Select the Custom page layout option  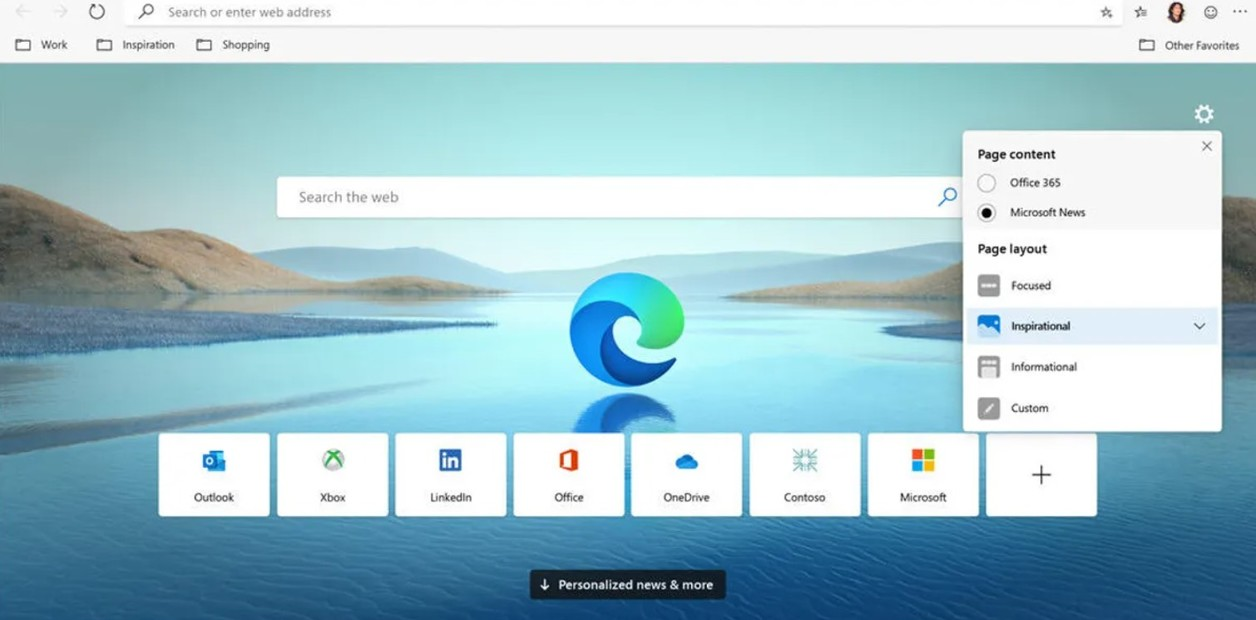[1028, 408]
